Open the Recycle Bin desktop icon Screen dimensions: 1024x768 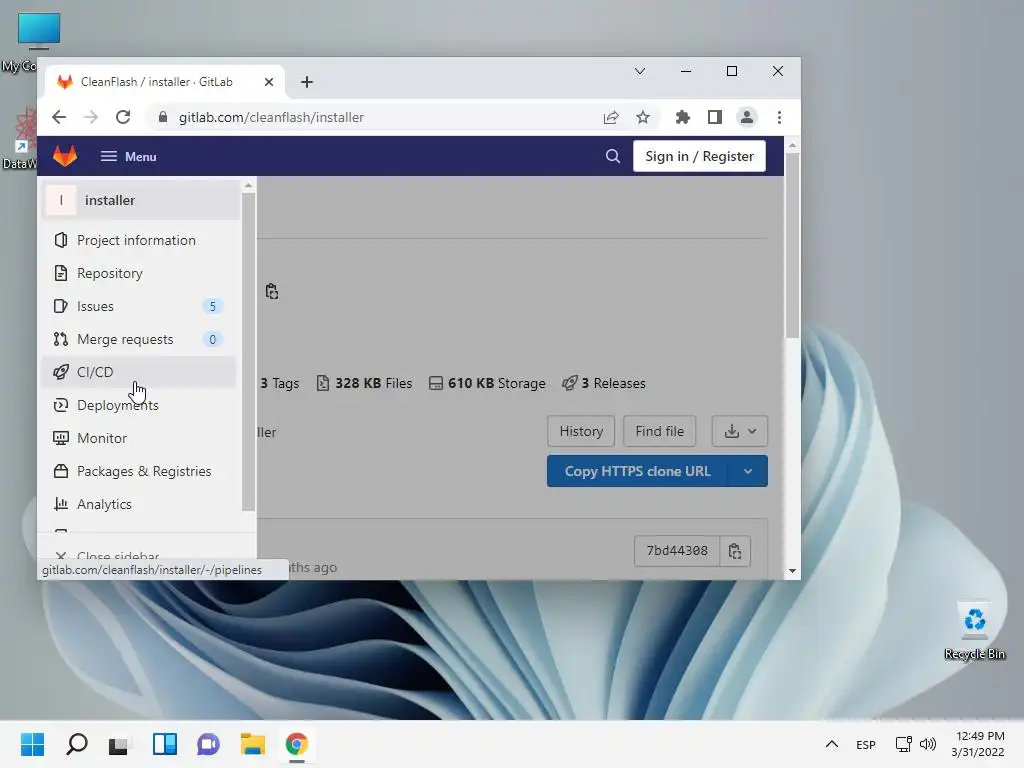tap(974, 630)
